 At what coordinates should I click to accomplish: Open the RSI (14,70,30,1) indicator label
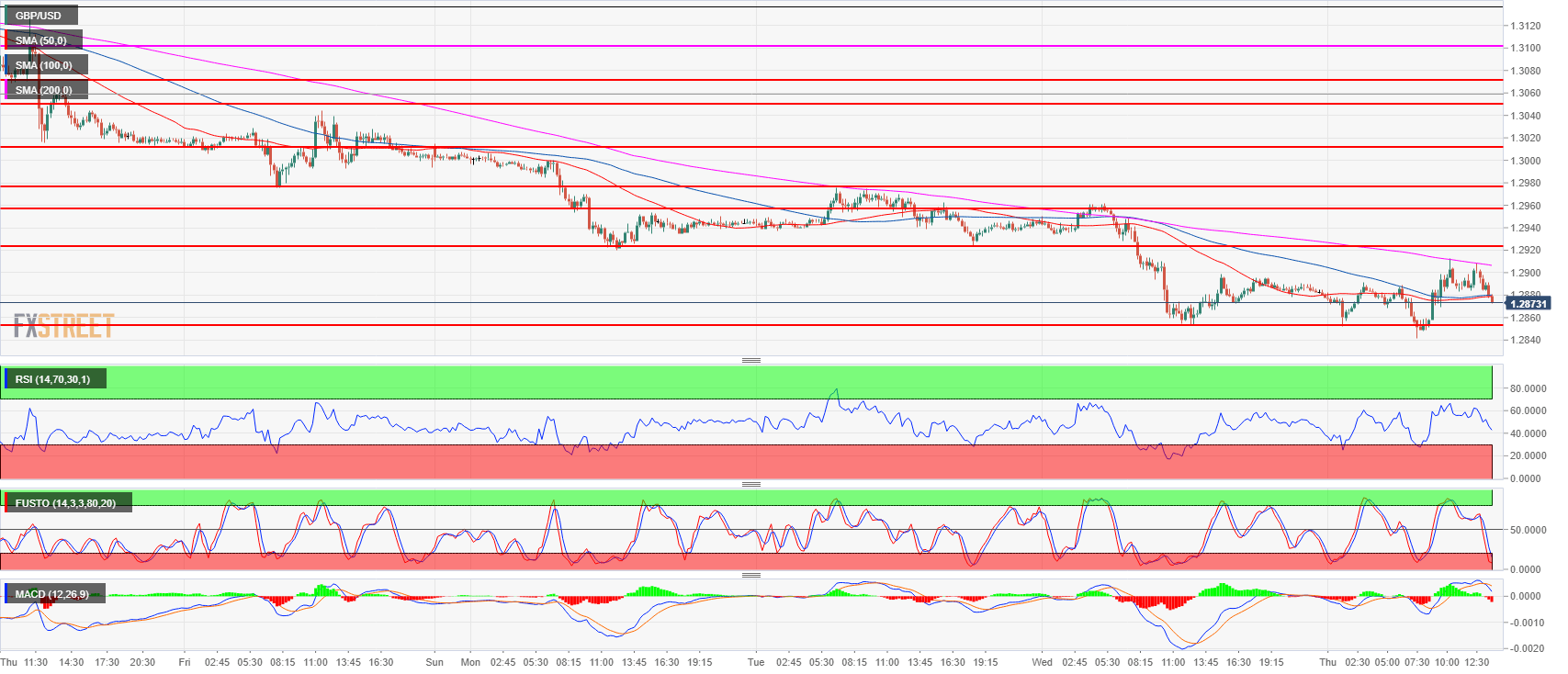click(53, 379)
